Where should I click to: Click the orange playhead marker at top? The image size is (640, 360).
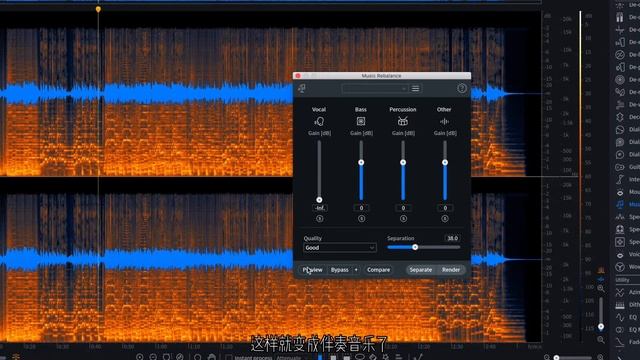point(98,9)
